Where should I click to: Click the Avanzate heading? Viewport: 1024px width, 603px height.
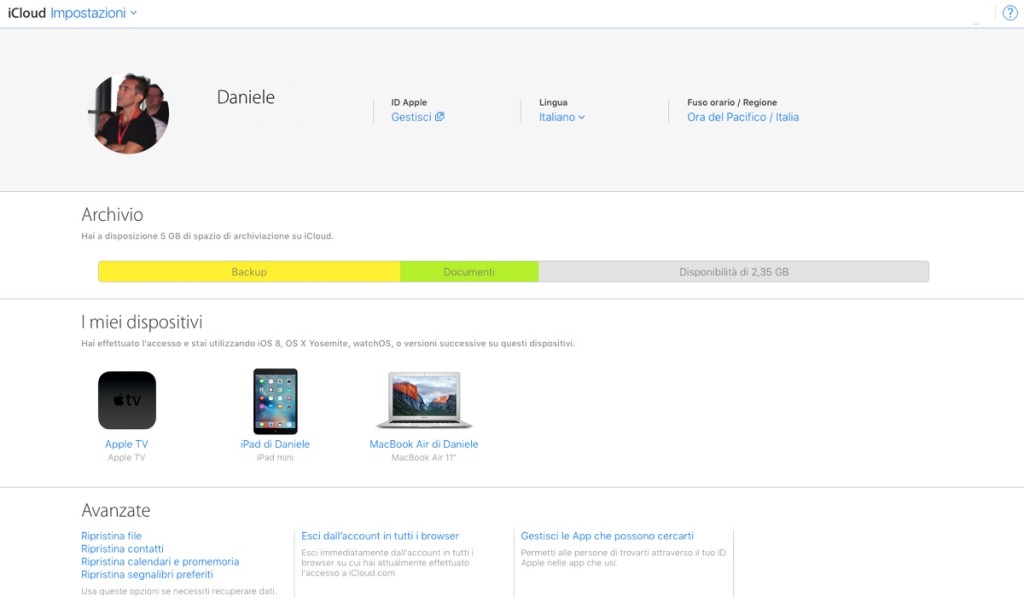click(x=116, y=510)
